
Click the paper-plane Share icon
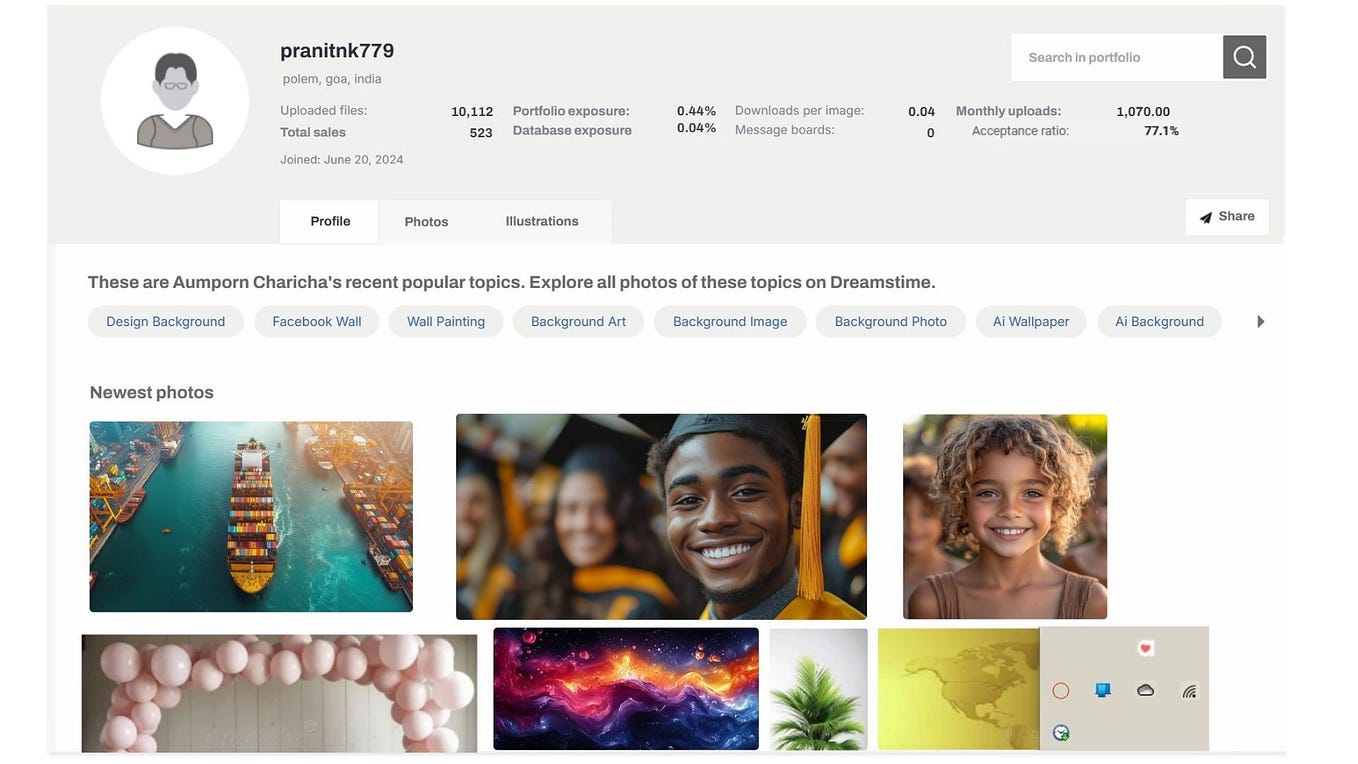[1206, 217]
